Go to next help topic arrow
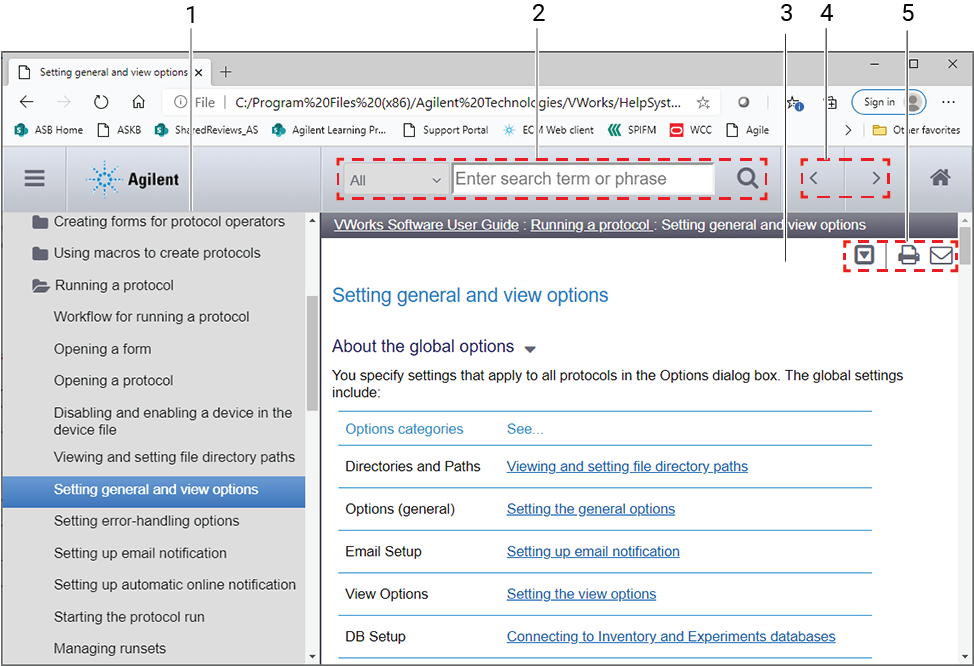 click(x=876, y=178)
